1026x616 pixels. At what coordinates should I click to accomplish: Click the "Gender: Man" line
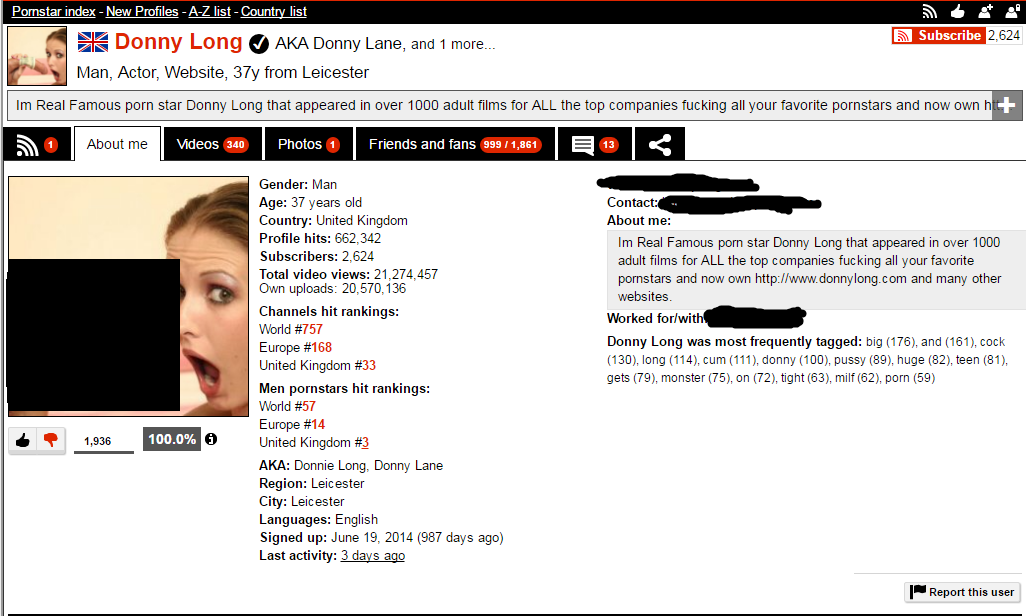tap(298, 185)
